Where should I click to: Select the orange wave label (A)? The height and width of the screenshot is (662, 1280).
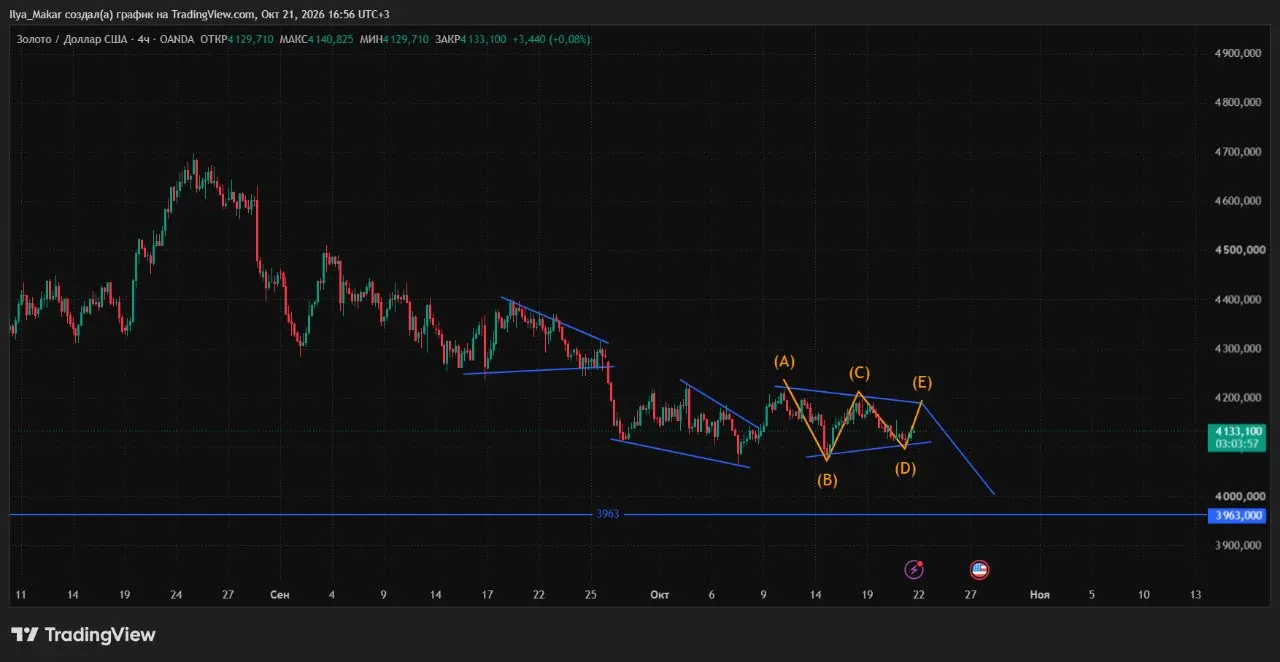click(784, 360)
